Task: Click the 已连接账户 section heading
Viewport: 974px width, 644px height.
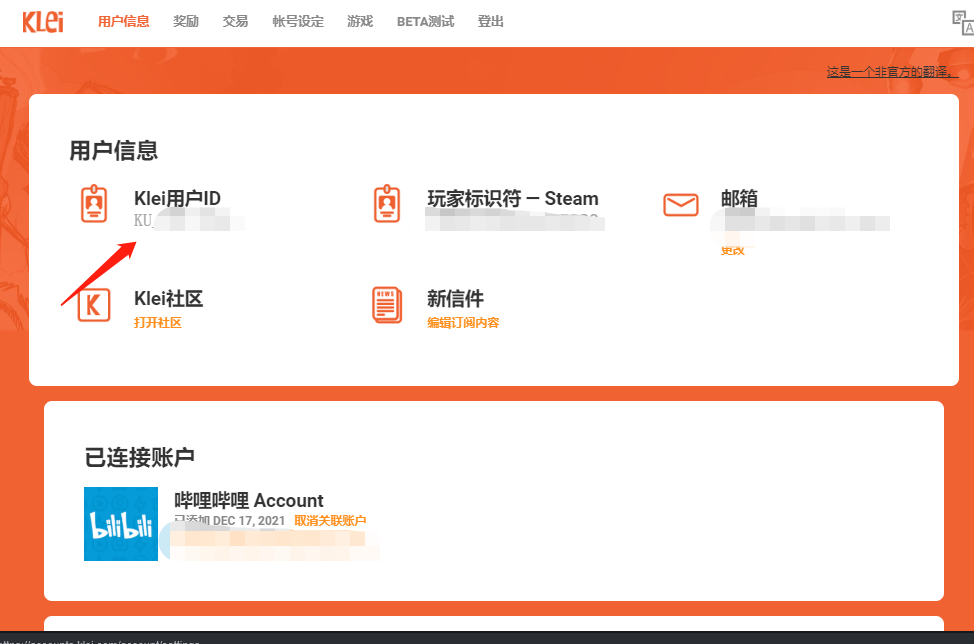Action: click(139, 457)
